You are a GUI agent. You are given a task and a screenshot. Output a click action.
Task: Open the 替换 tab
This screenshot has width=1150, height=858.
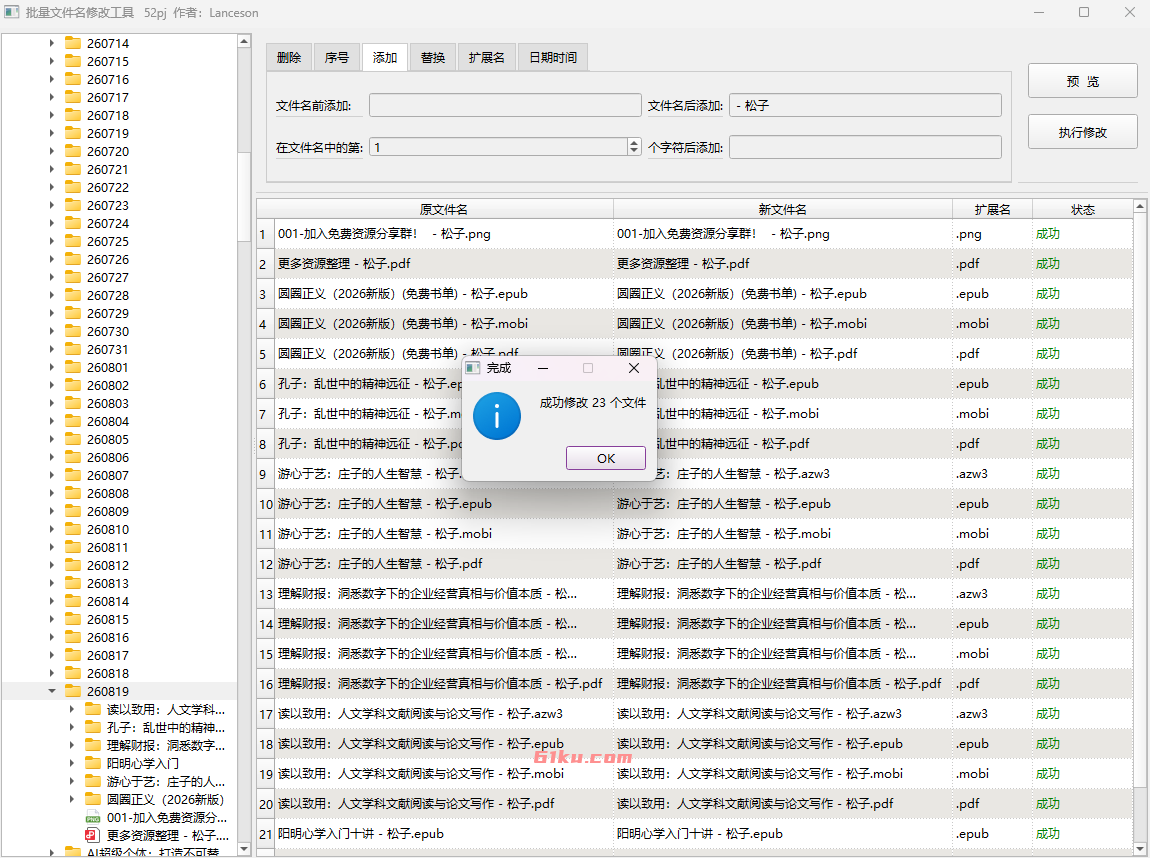pyautogui.click(x=433, y=57)
